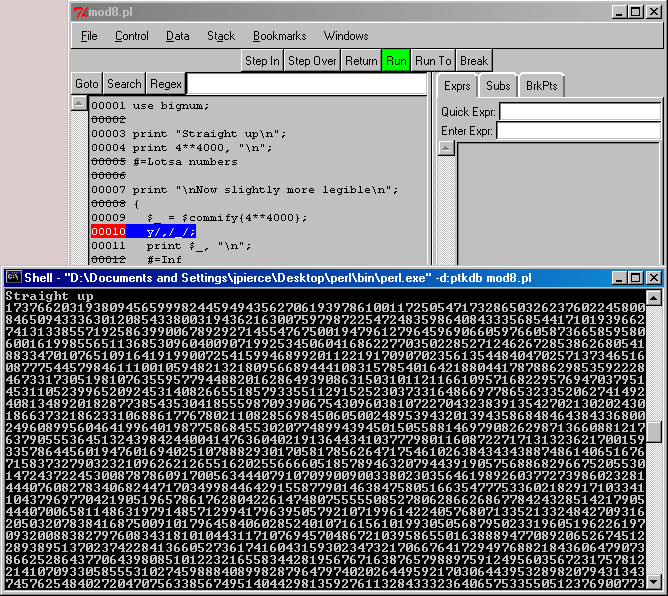Click highlighted code 'y/,/_/;'
This screenshot has height=596, width=668.
pyautogui.click(x=171, y=232)
